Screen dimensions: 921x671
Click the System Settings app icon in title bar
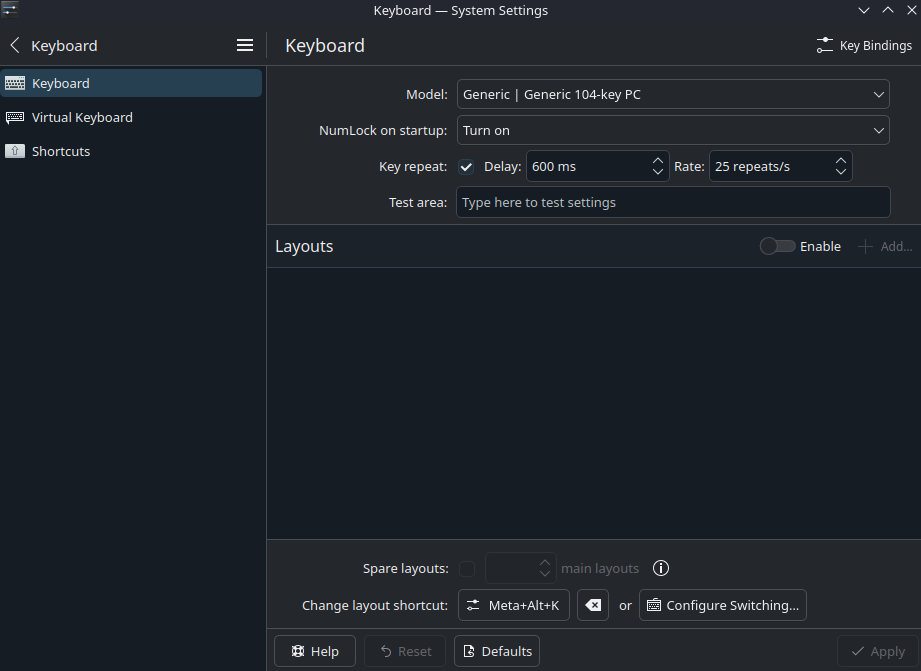pos(10,9)
